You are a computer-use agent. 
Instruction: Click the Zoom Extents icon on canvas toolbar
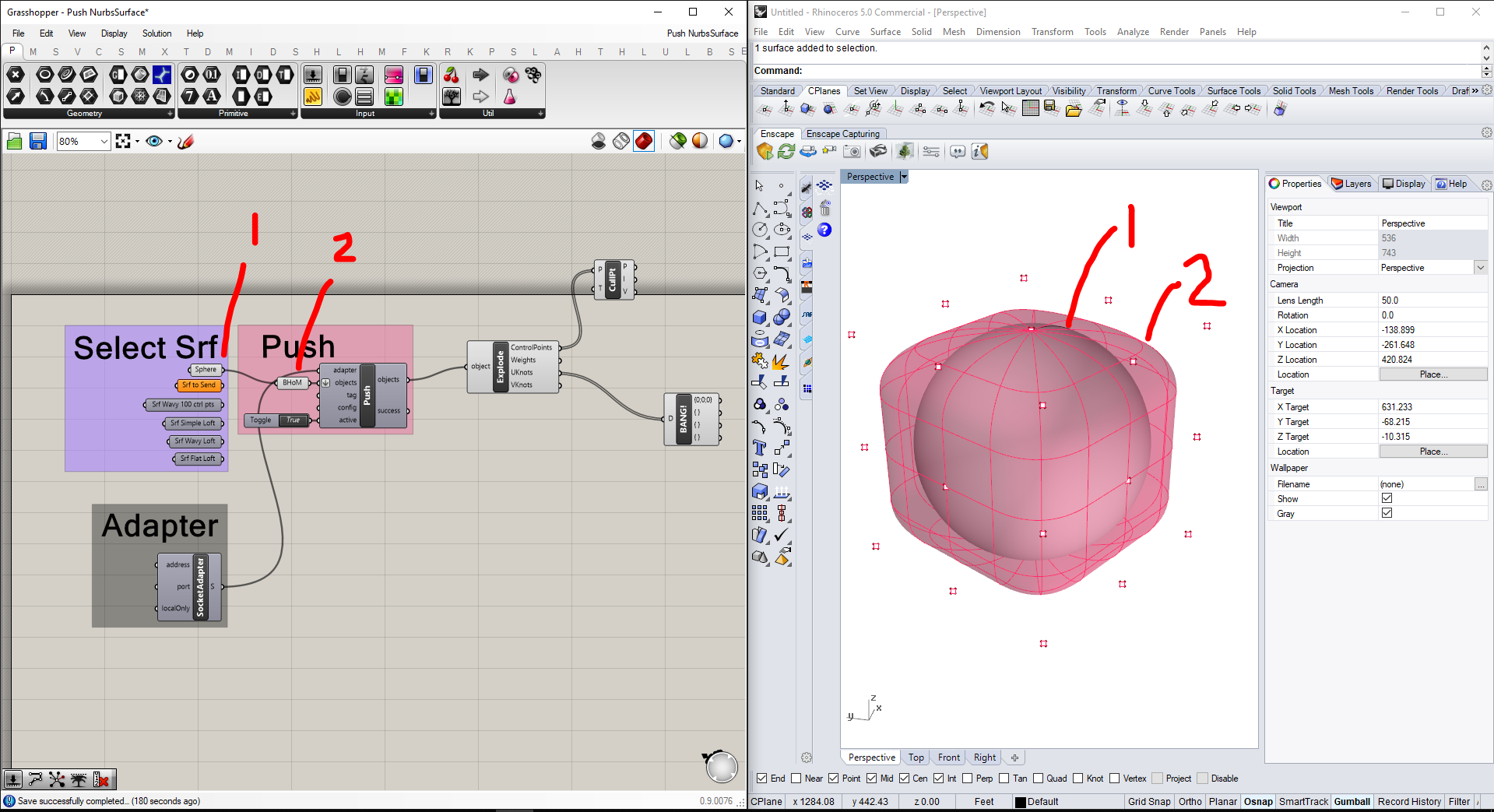(x=123, y=141)
